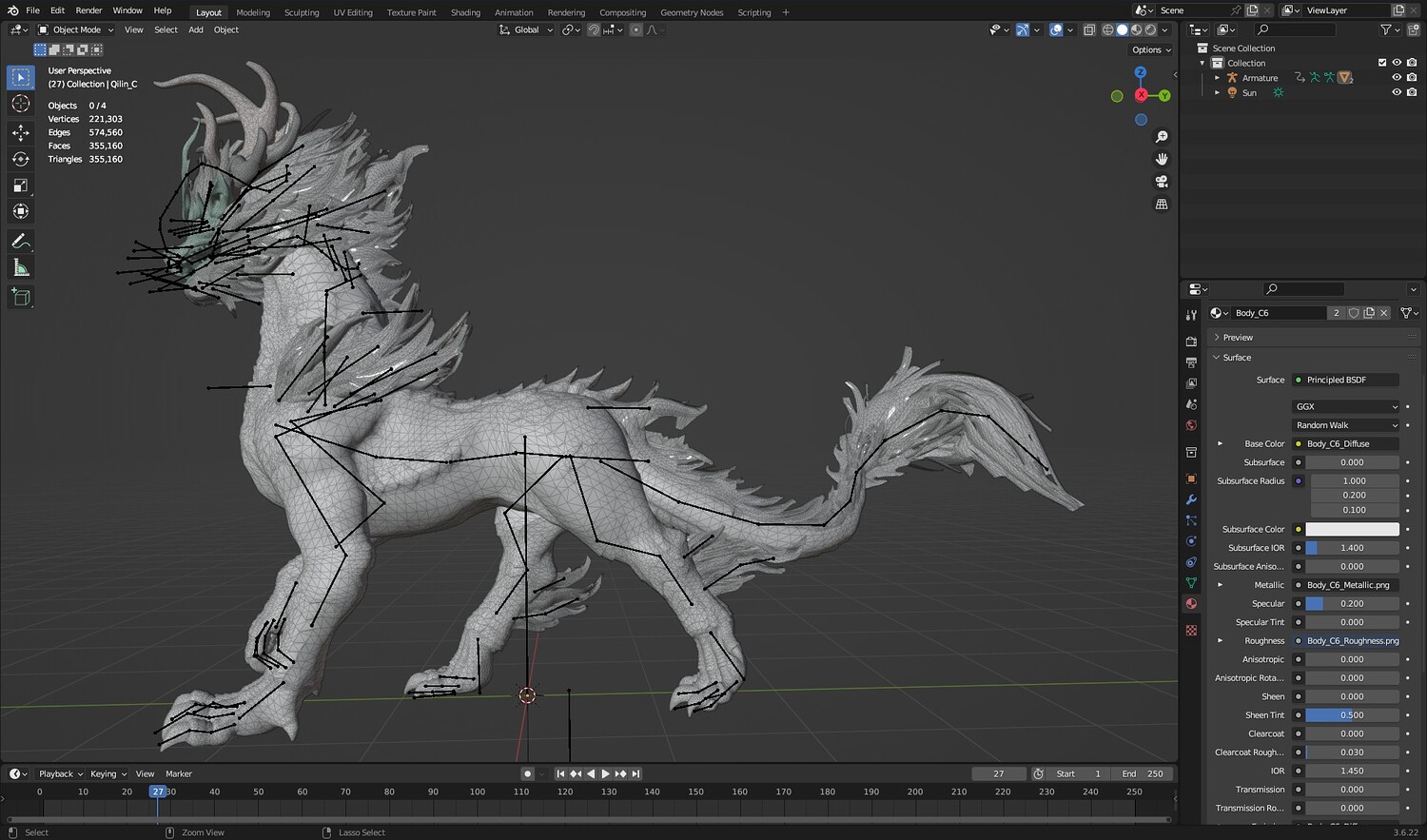Open the Object Mode dropdown
1427x840 pixels.
[75, 29]
